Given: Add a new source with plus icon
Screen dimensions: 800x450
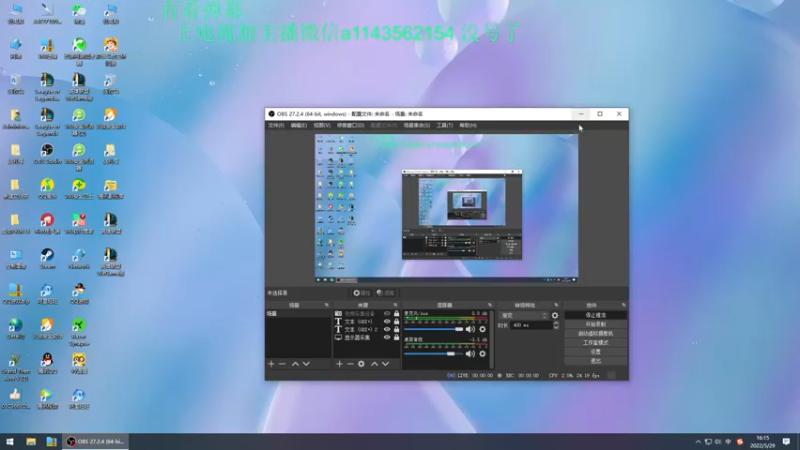Looking at the screenshot, I should click(339, 364).
